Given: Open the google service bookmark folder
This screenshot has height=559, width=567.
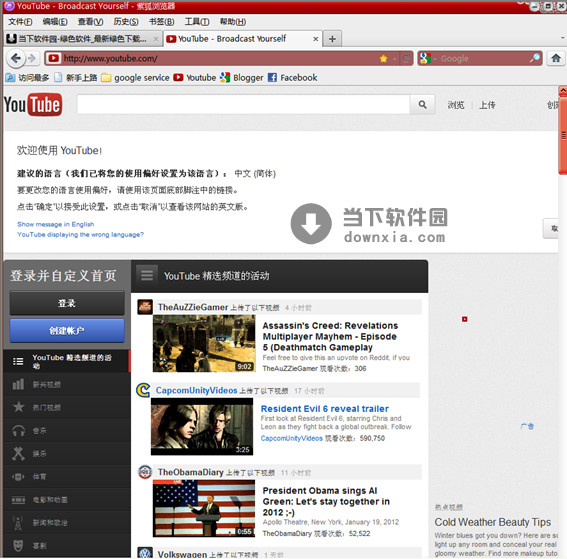Looking at the screenshot, I should (135, 78).
